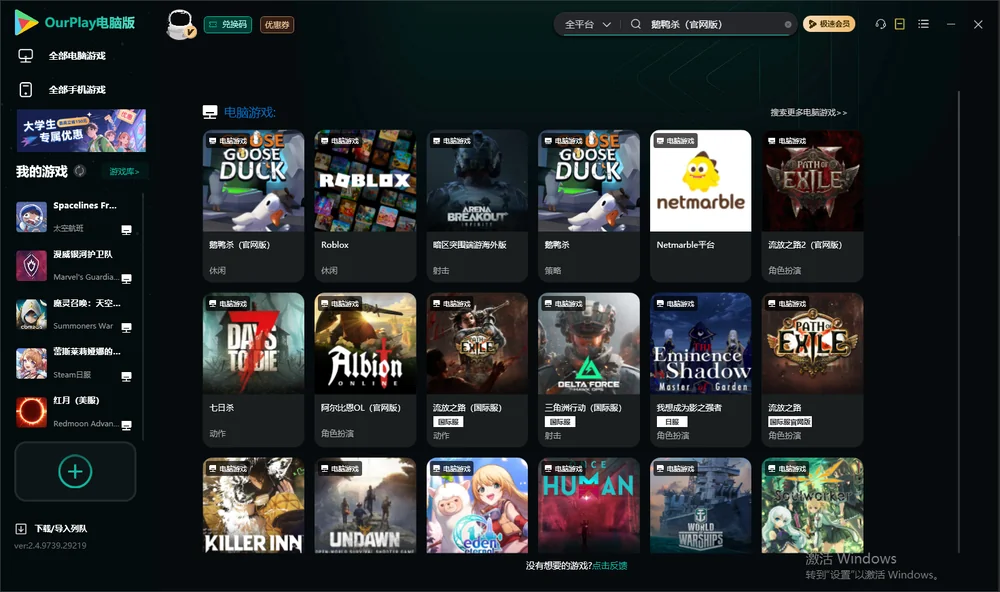Open the 三角洲行动 (国际服) card
The width and height of the screenshot is (1000, 592).
pos(589,369)
